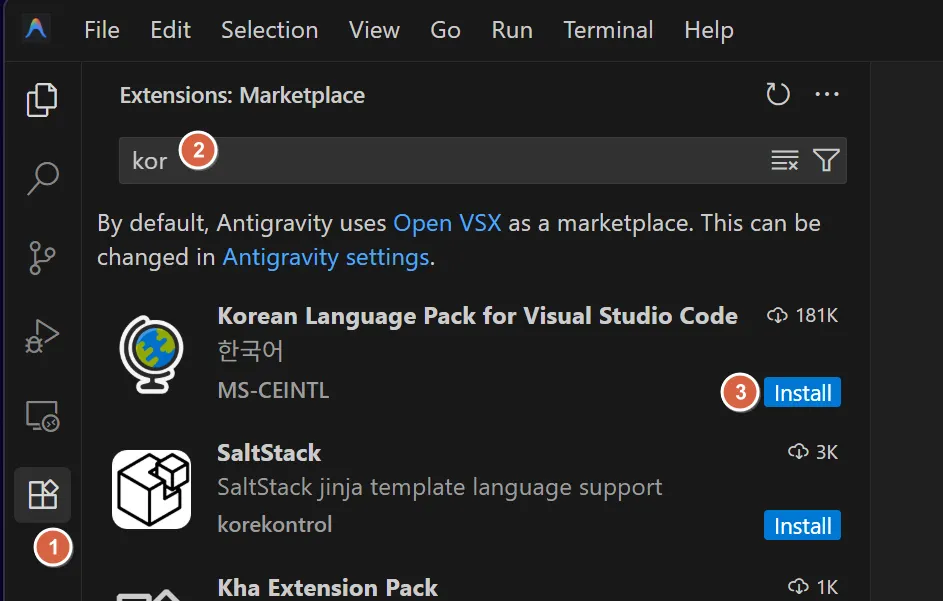Viewport: 943px width, 601px height.
Task: Open the View menu
Action: (374, 30)
